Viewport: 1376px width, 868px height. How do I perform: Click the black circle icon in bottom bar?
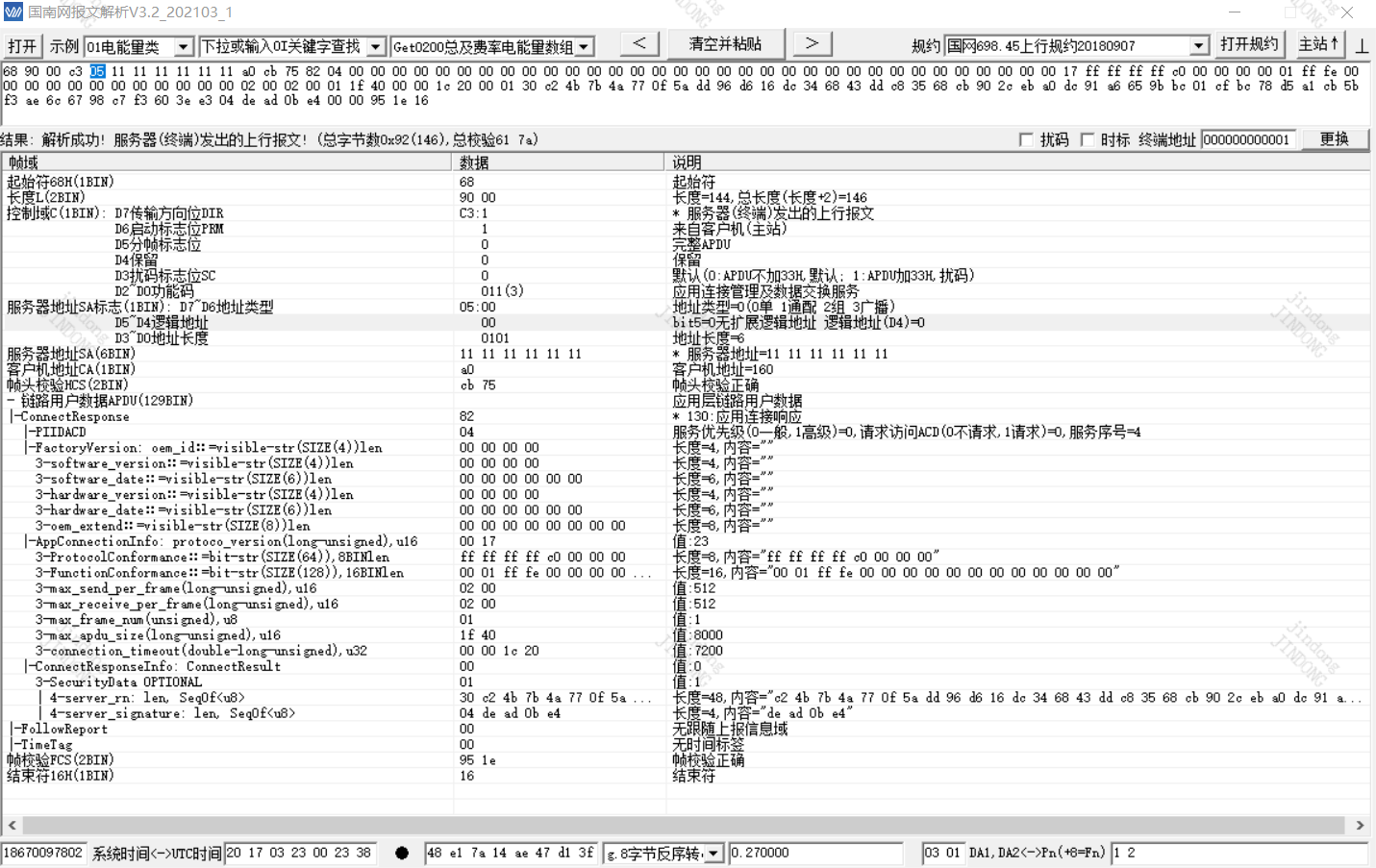(402, 853)
